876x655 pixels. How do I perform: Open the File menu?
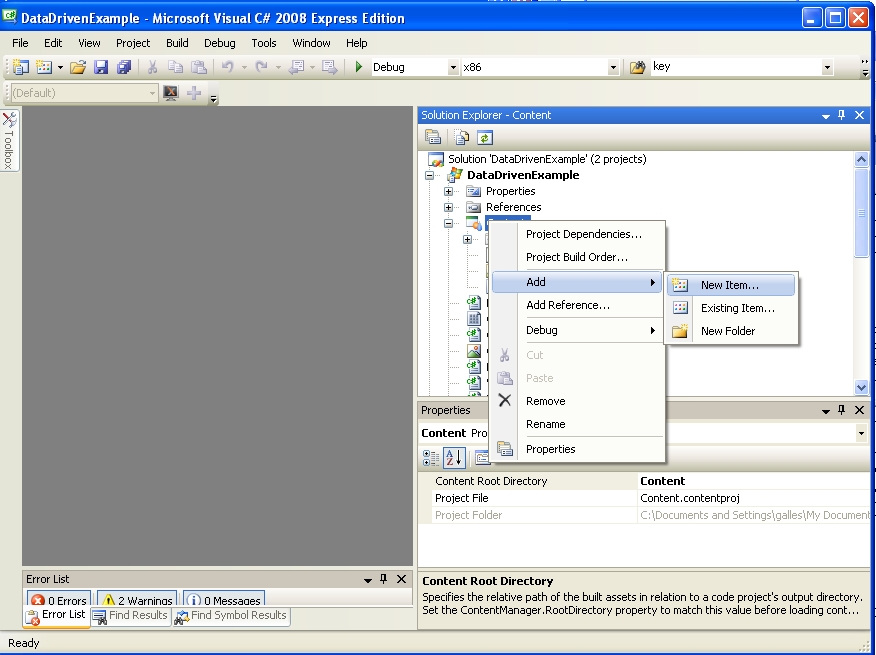[x=20, y=43]
